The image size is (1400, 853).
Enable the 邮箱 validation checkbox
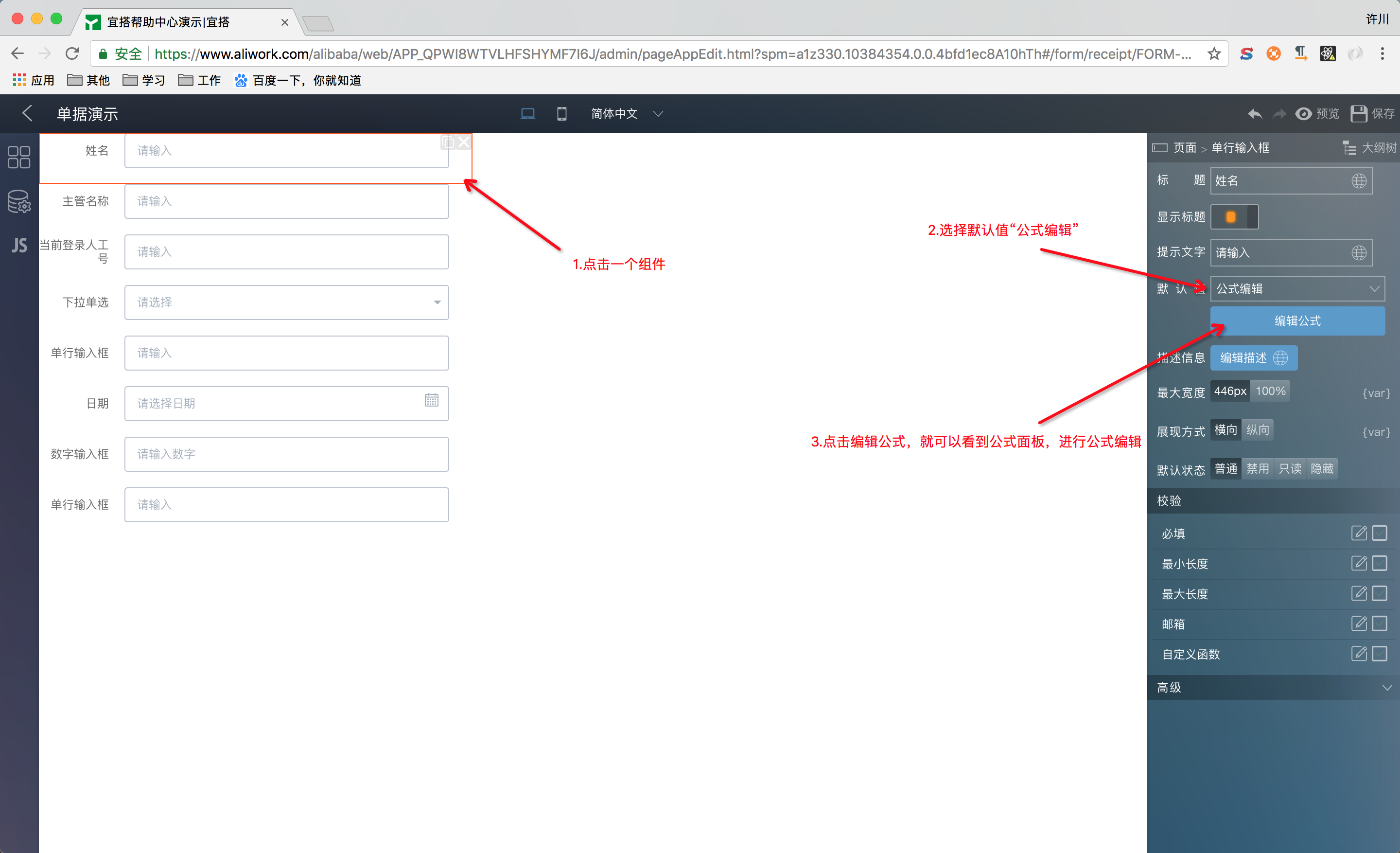click(x=1379, y=623)
